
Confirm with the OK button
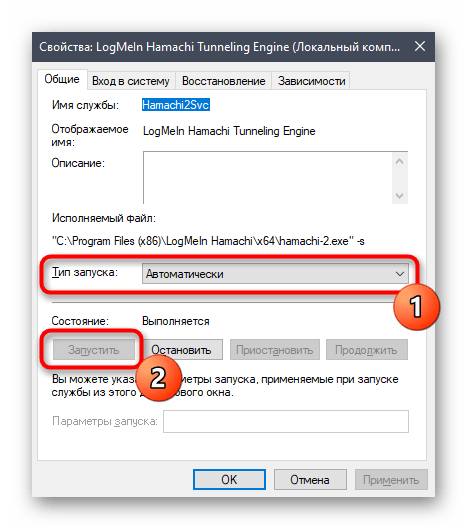pyautogui.click(x=229, y=479)
